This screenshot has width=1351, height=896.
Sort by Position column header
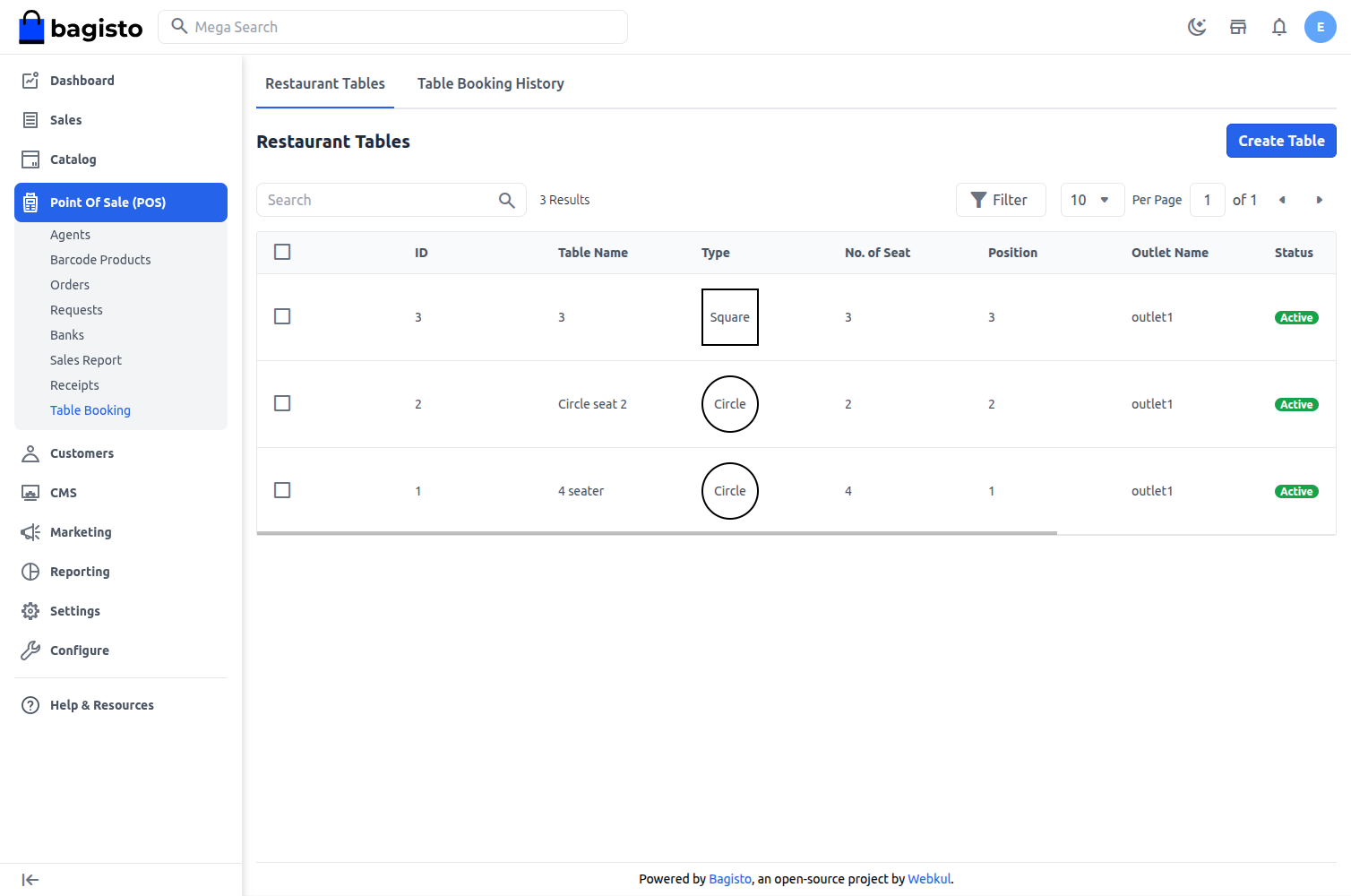(x=1012, y=253)
